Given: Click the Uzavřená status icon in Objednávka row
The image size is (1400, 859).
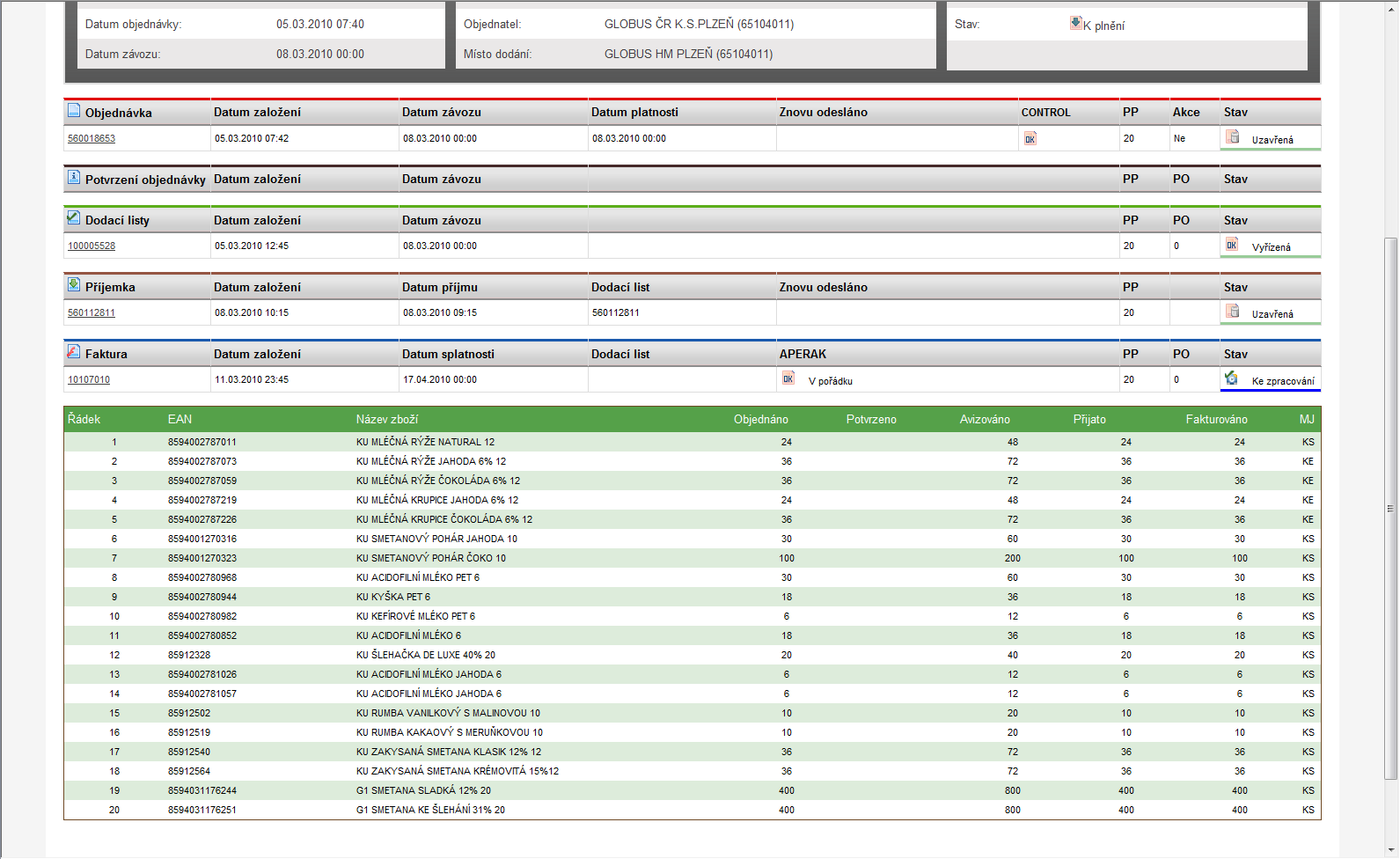Looking at the screenshot, I should click(1233, 137).
